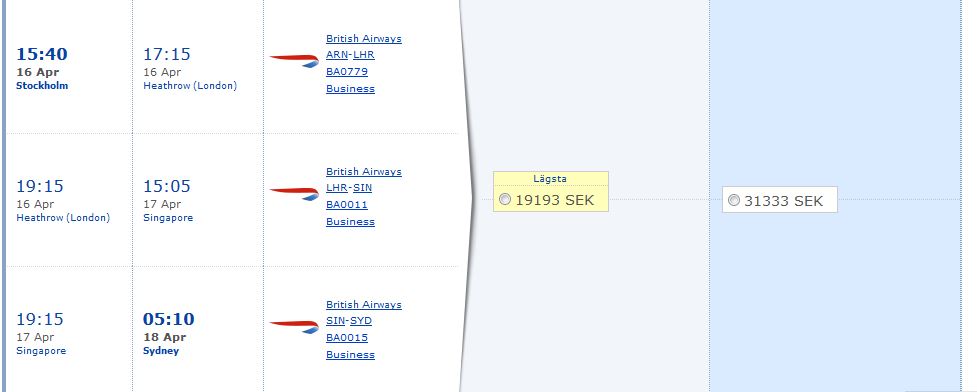The height and width of the screenshot is (392, 977).
Task: Open the first LHR airport code link
Action: [x=364, y=55]
